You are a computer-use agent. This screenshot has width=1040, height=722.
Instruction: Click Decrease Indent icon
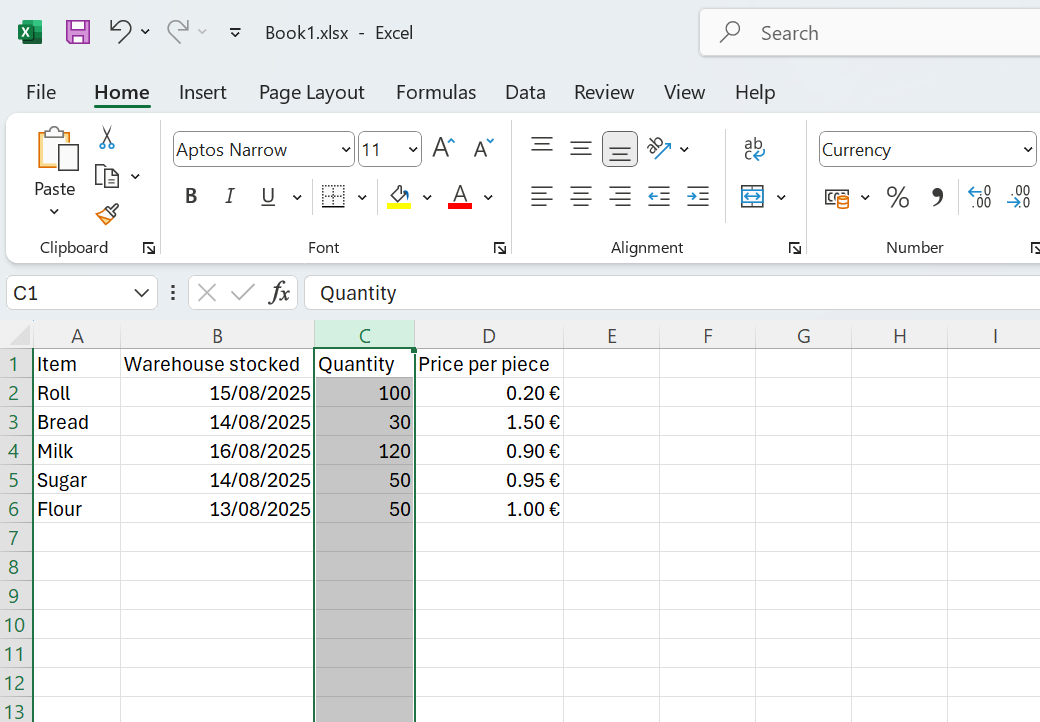click(659, 196)
